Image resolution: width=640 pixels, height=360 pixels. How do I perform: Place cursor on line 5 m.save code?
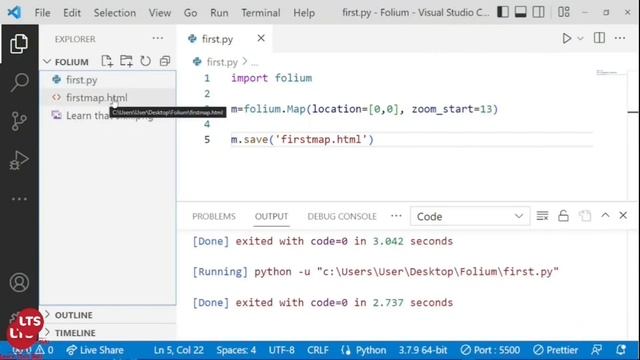[302, 140]
